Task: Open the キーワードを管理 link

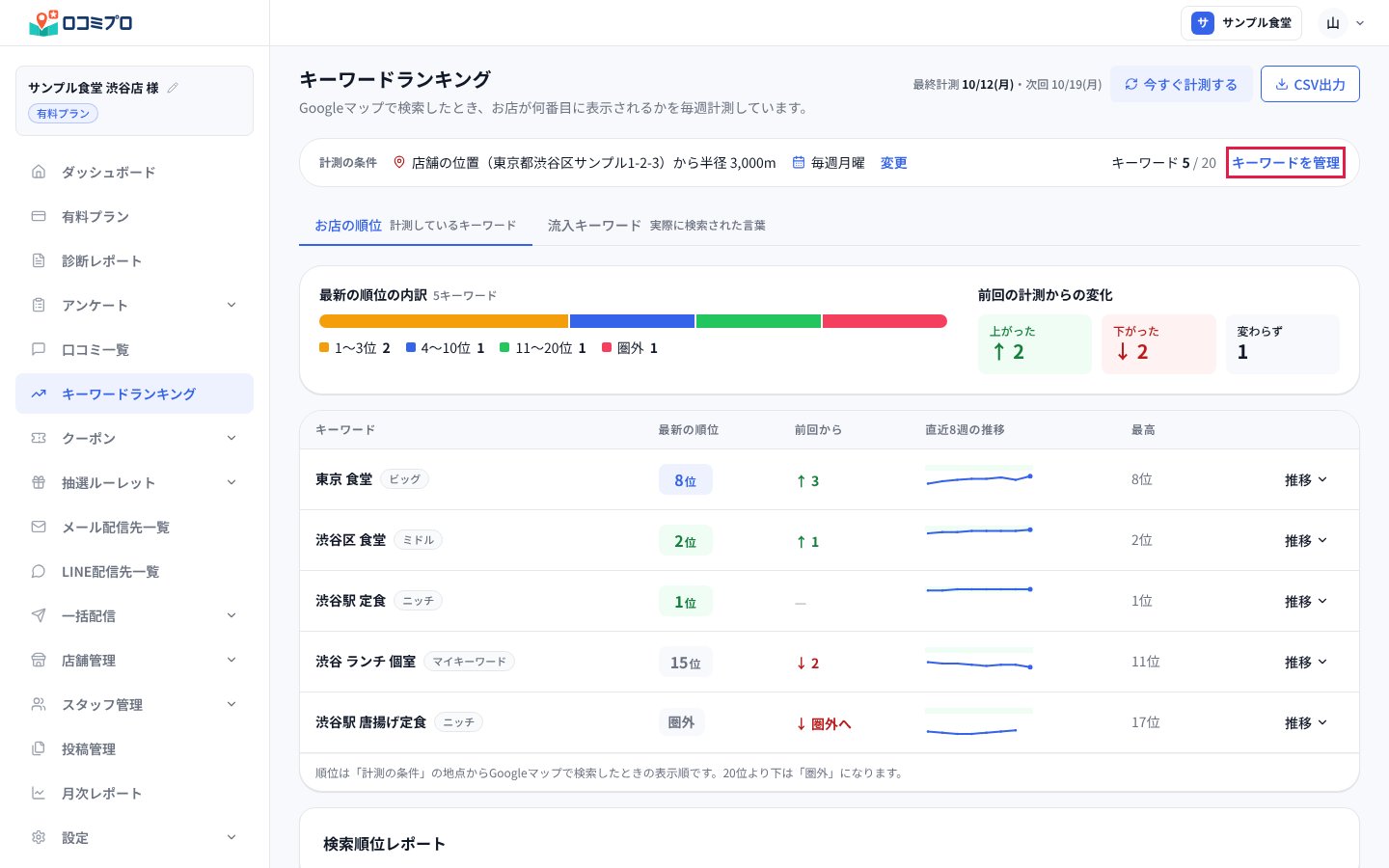Action: [x=1286, y=163]
